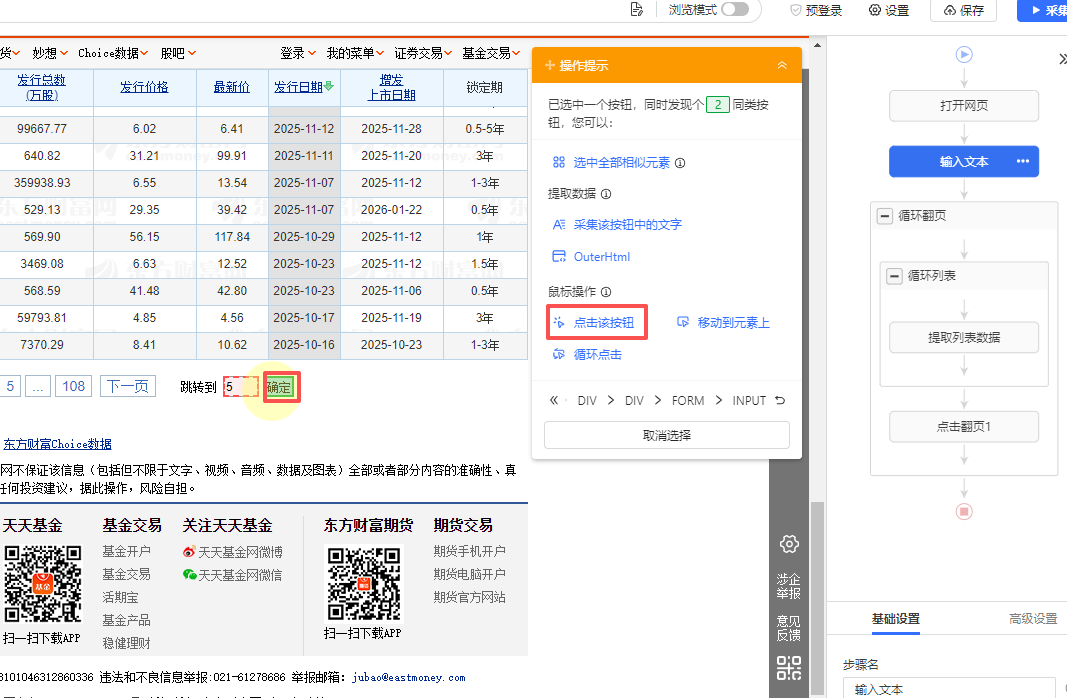Click the 步骤名 input field
1067x698 pixels.
pyautogui.click(x=949, y=688)
